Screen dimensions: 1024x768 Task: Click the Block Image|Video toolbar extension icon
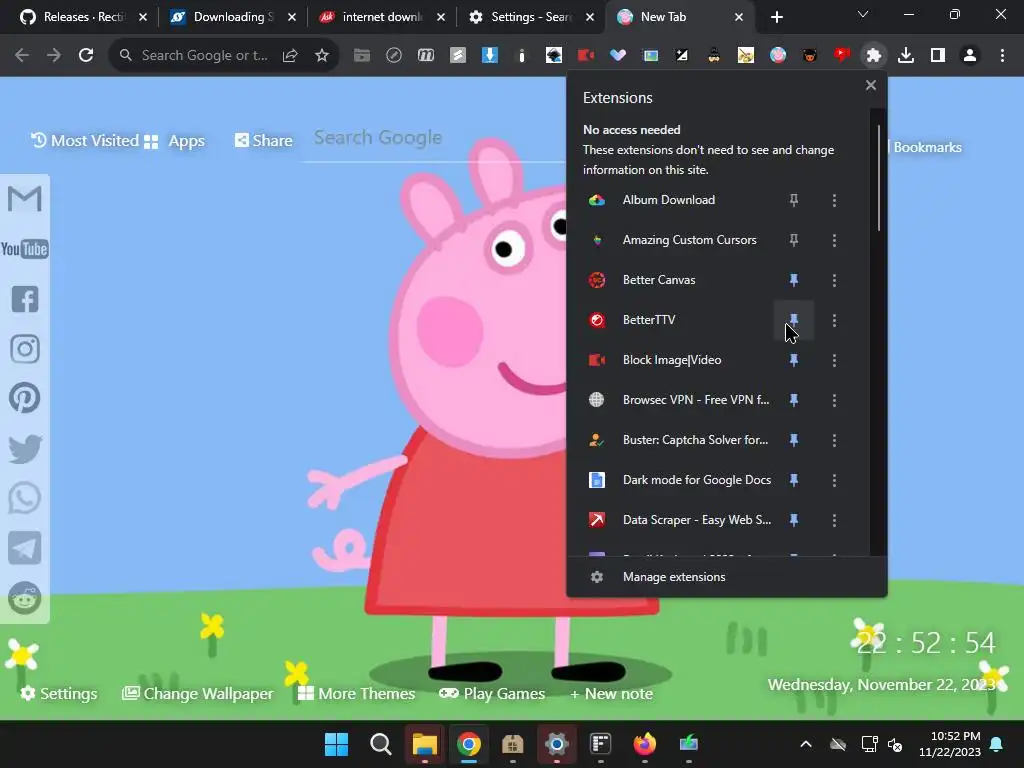pos(585,56)
